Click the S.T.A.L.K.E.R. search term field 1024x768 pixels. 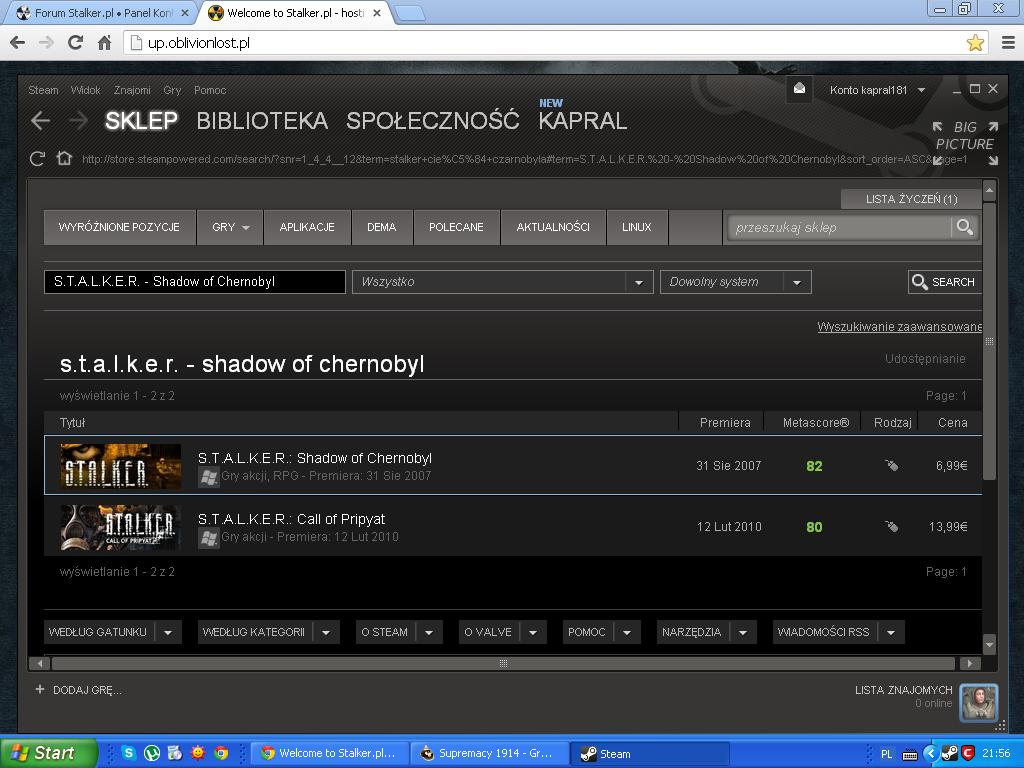195,282
